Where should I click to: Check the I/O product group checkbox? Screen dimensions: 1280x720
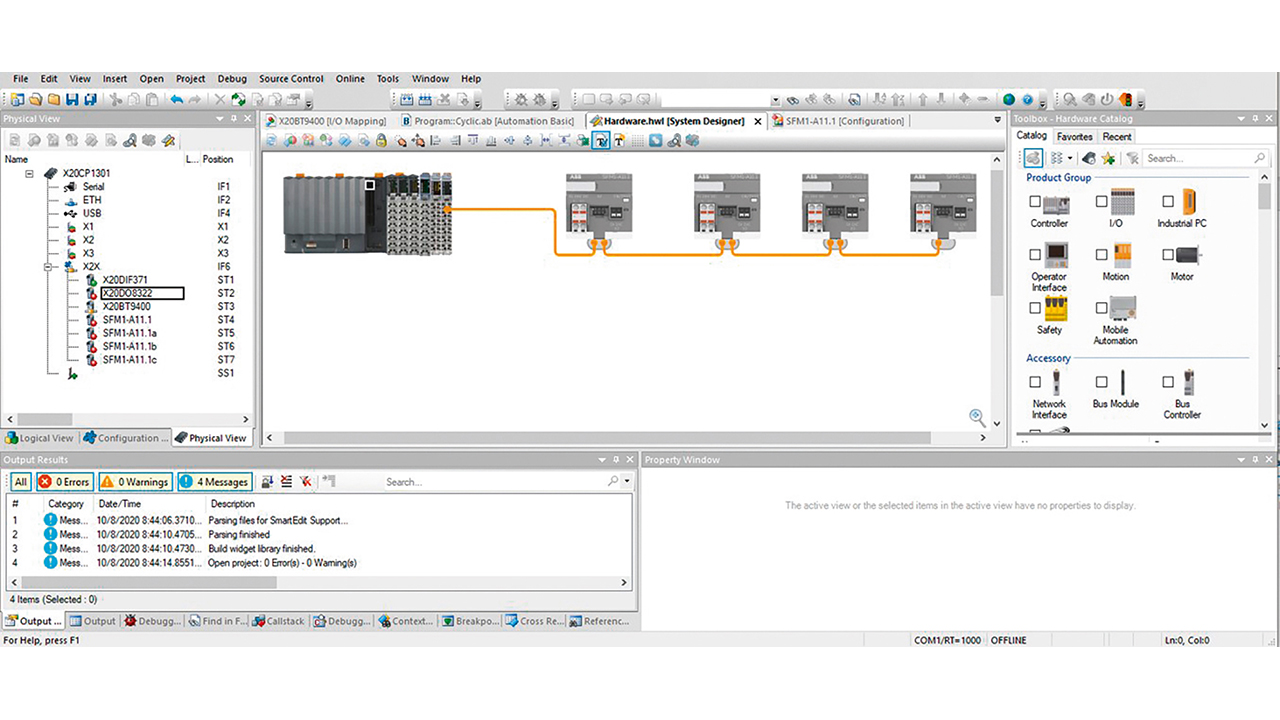click(x=1101, y=201)
